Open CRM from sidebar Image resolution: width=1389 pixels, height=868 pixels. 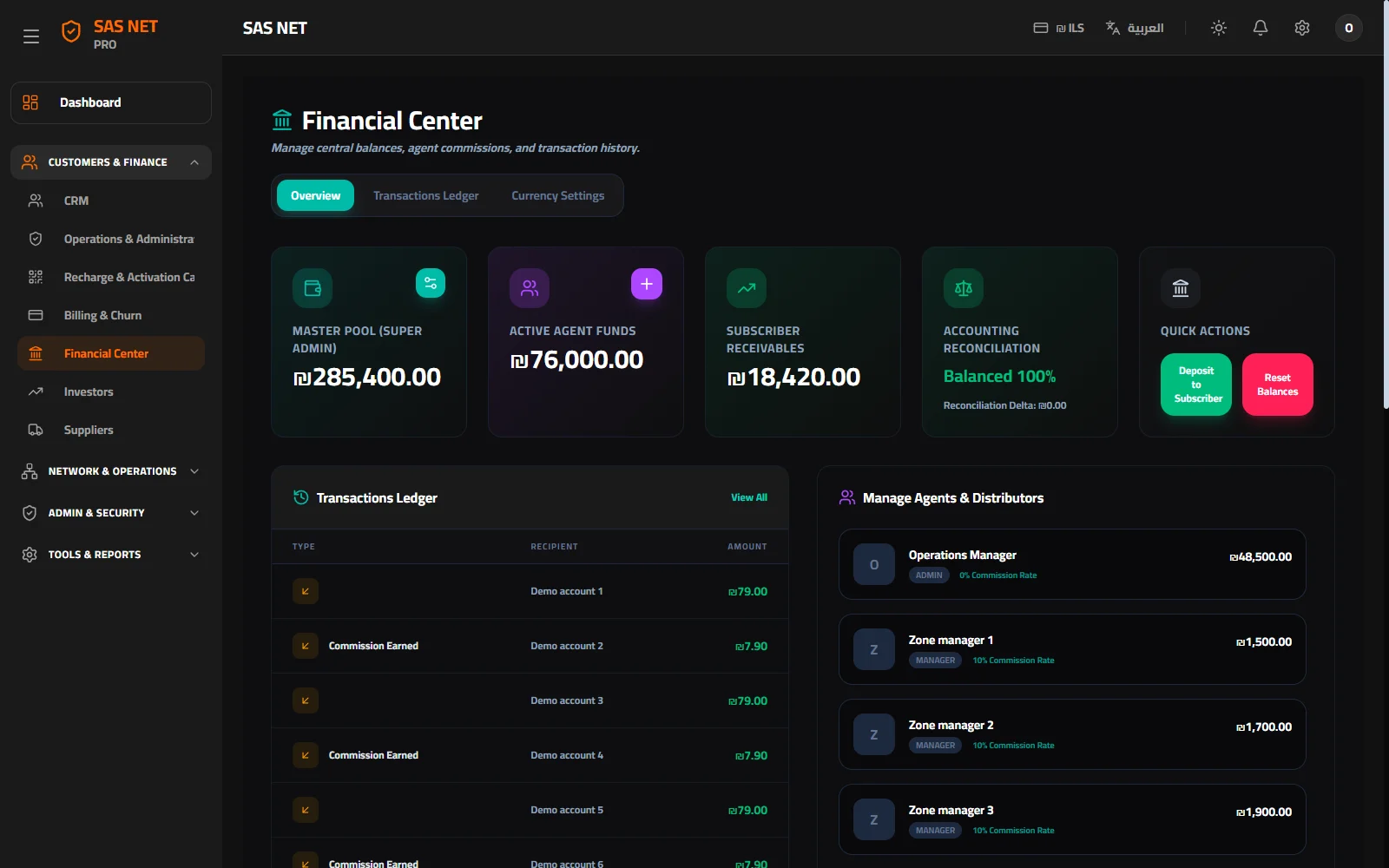coord(111,201)
